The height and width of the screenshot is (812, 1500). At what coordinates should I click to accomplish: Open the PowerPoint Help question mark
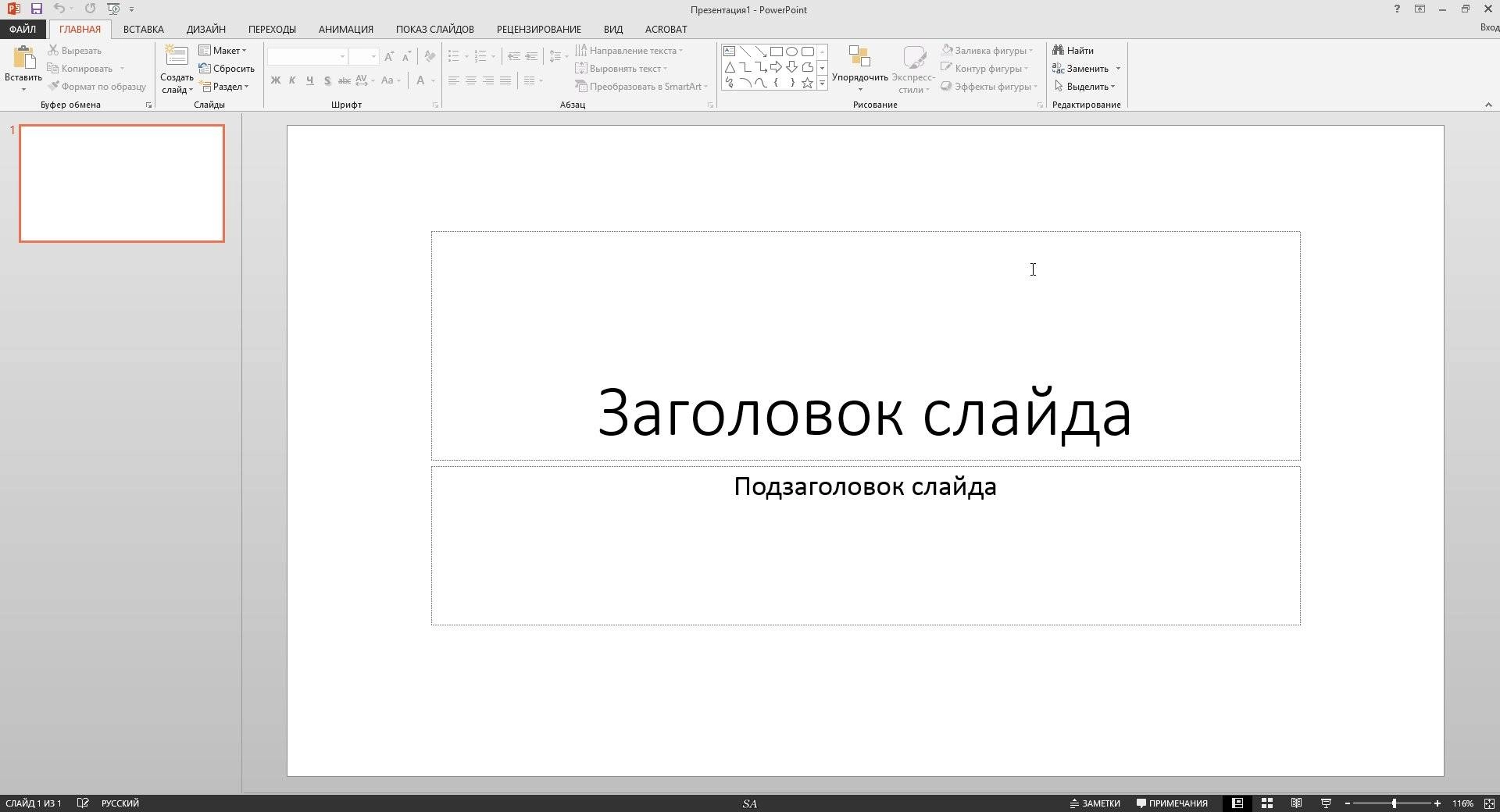[1397, 9]
